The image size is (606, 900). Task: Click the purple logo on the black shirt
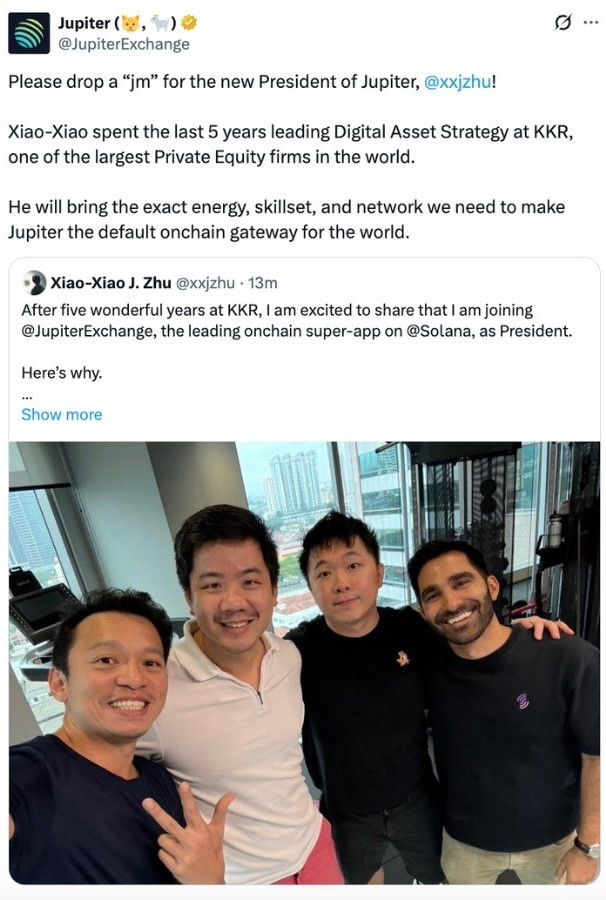[x=522, y=701]
